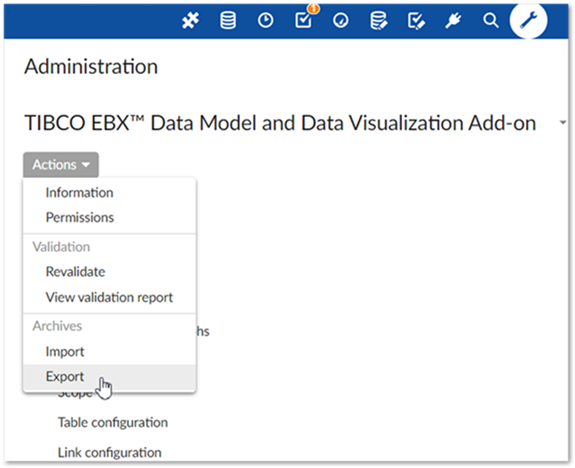Click the database cylinder icon

pos(228,21)
